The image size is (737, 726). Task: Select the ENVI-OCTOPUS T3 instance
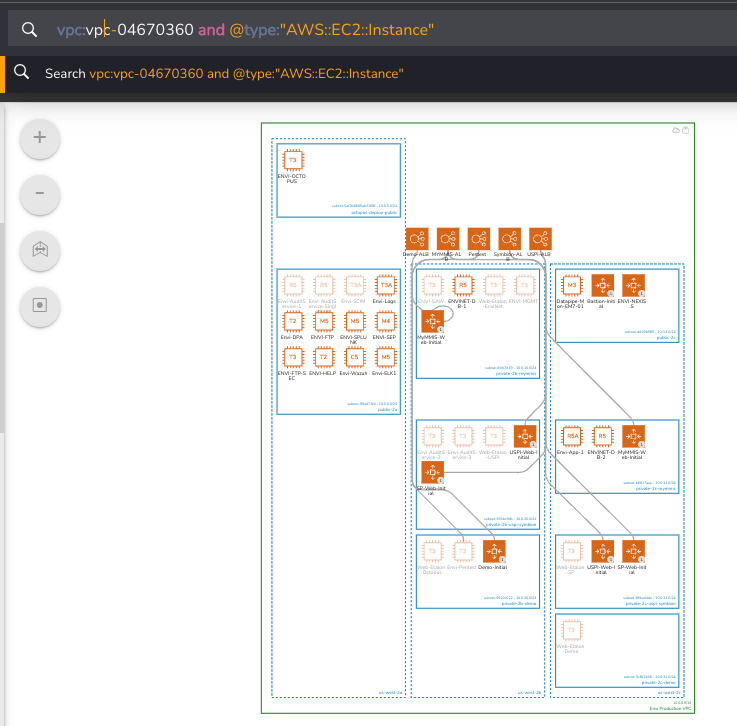[x=293, y=160]
